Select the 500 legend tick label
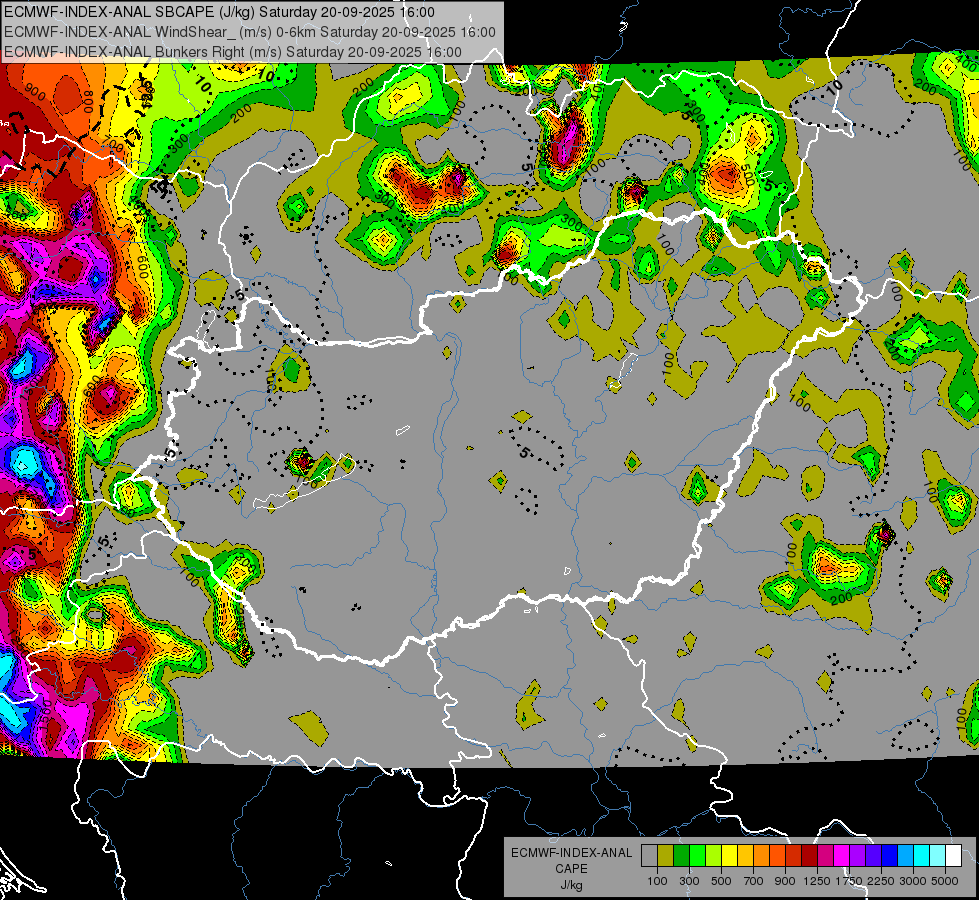Viewport: 979px width, 900px height. (x=721, y=881)
